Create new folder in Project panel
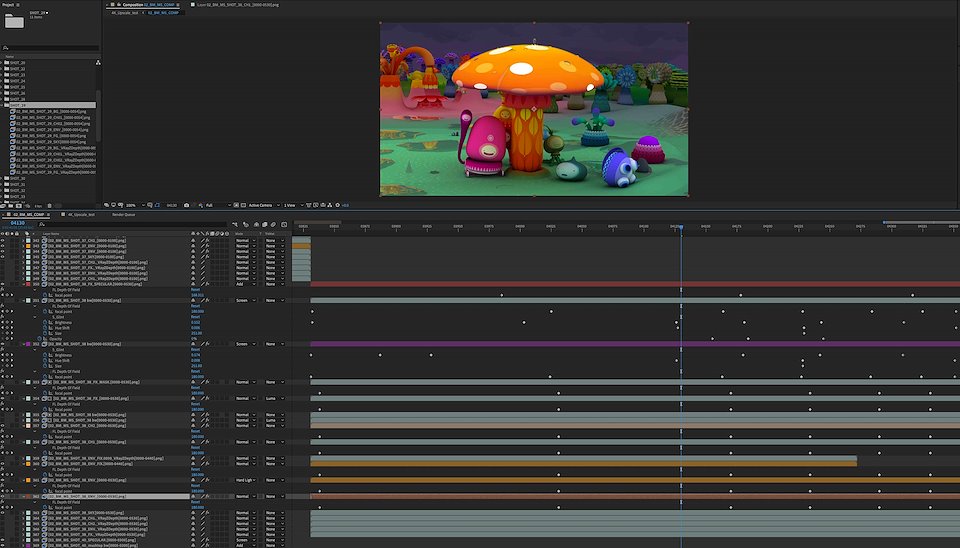 (x=10, y=206)
